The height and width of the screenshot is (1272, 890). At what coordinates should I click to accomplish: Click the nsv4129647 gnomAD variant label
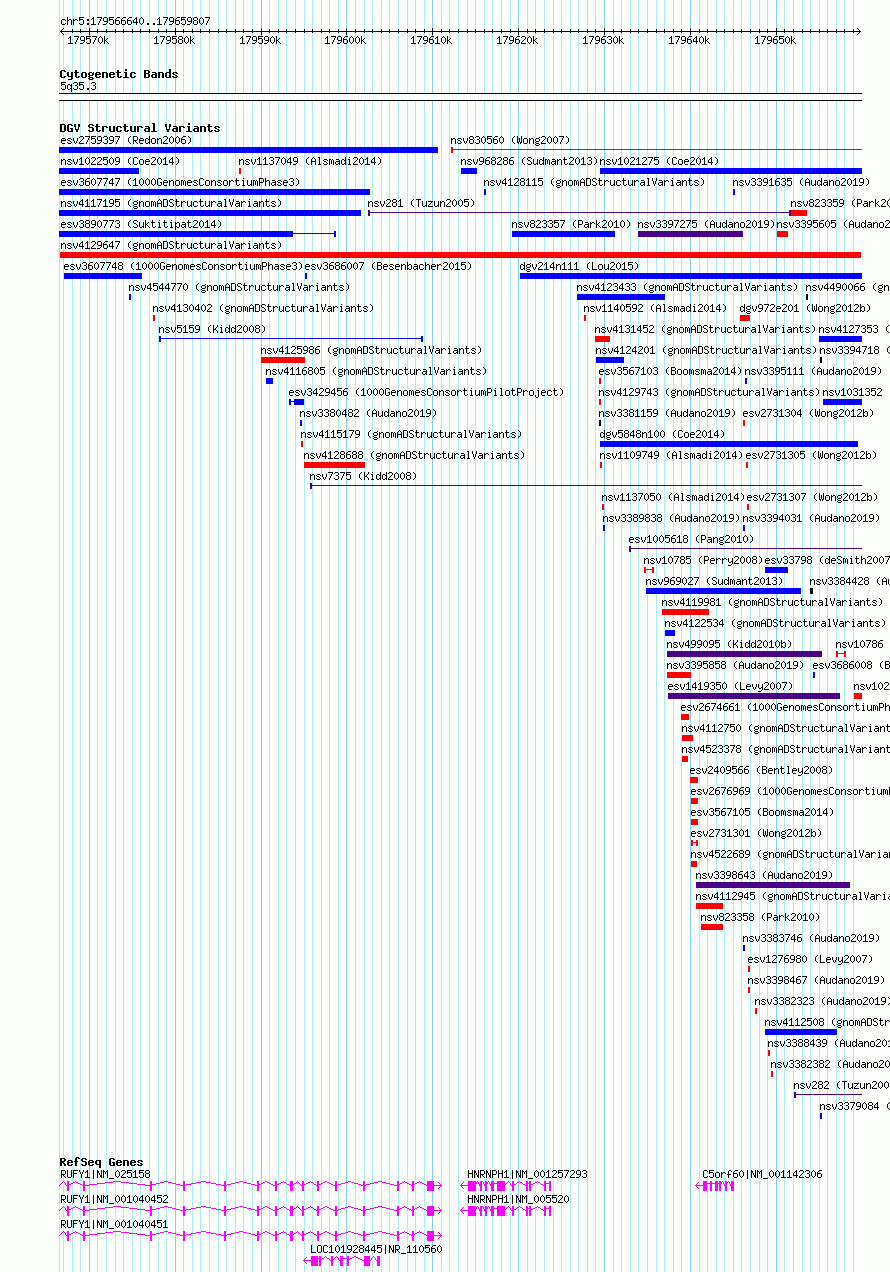[171, 245]
